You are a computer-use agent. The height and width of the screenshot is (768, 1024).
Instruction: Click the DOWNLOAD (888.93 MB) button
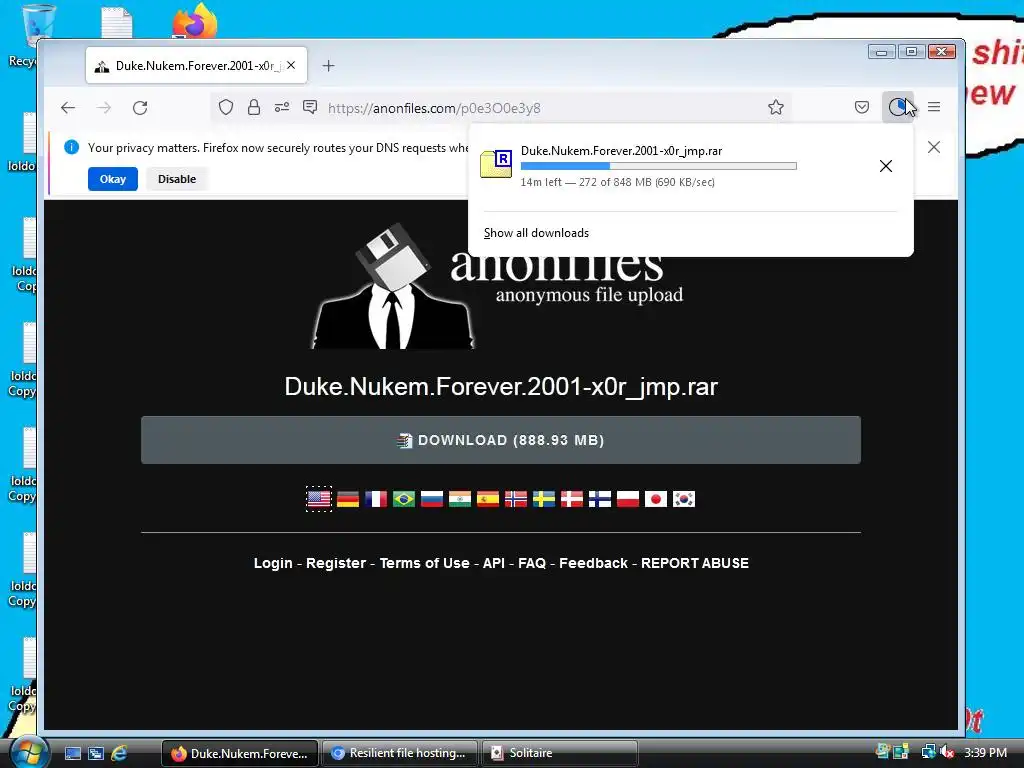tap(501, 440)
